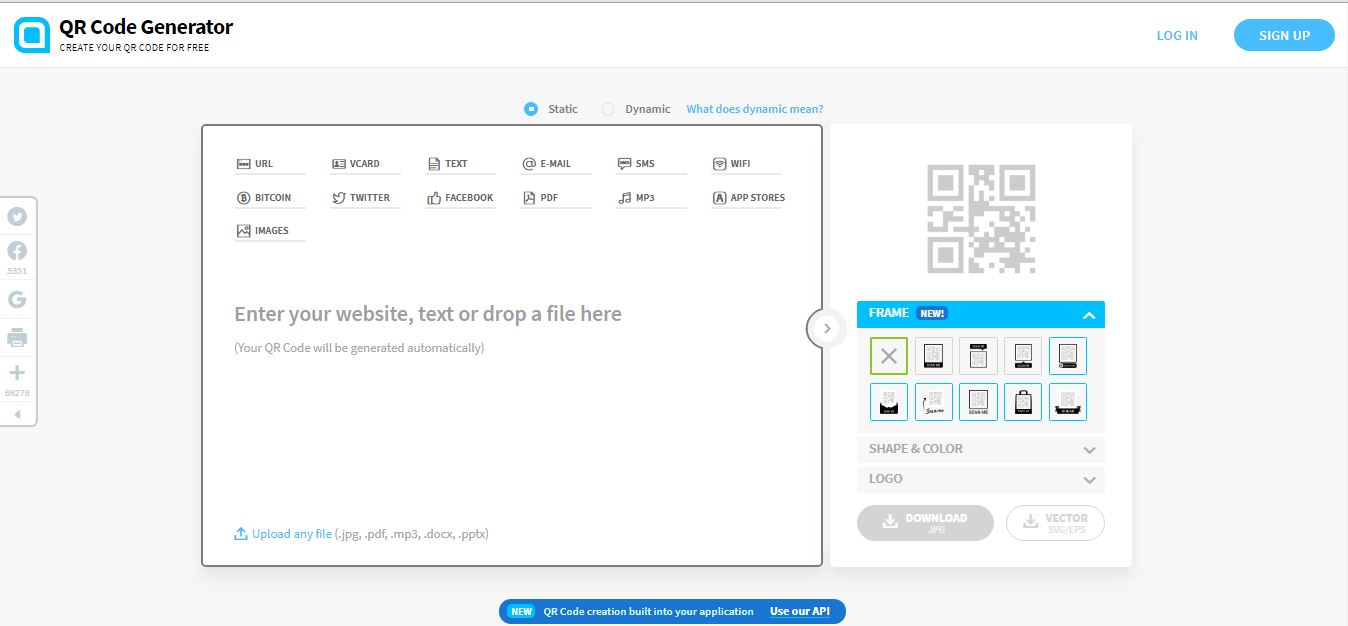Share on Facebook from the side bar
Image resolution: width=1348 pixels, height=626 pixels.
click(x=17, y=251)
